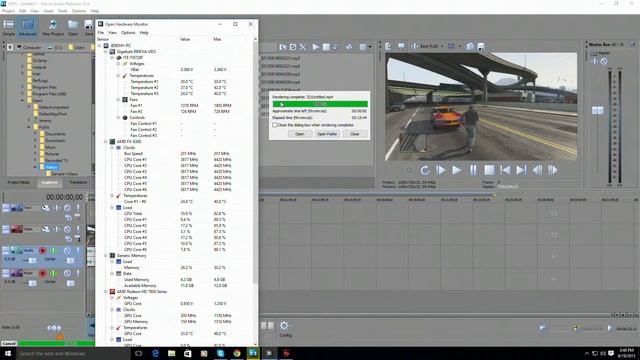Viewport: 640px width, 360px height.
Task: Click Open in the rendering complete dialog
Action: pos(300,134)
